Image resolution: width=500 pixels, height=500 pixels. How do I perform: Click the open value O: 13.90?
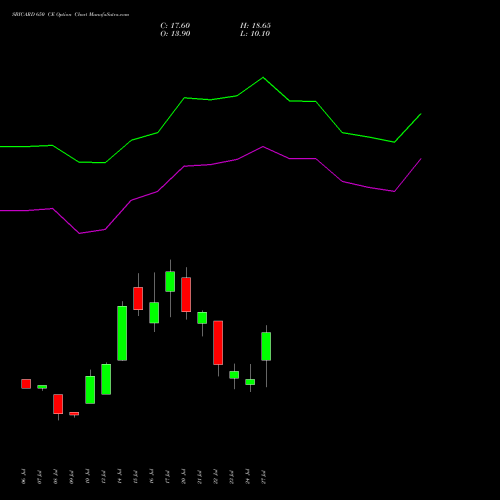[175, 34]
